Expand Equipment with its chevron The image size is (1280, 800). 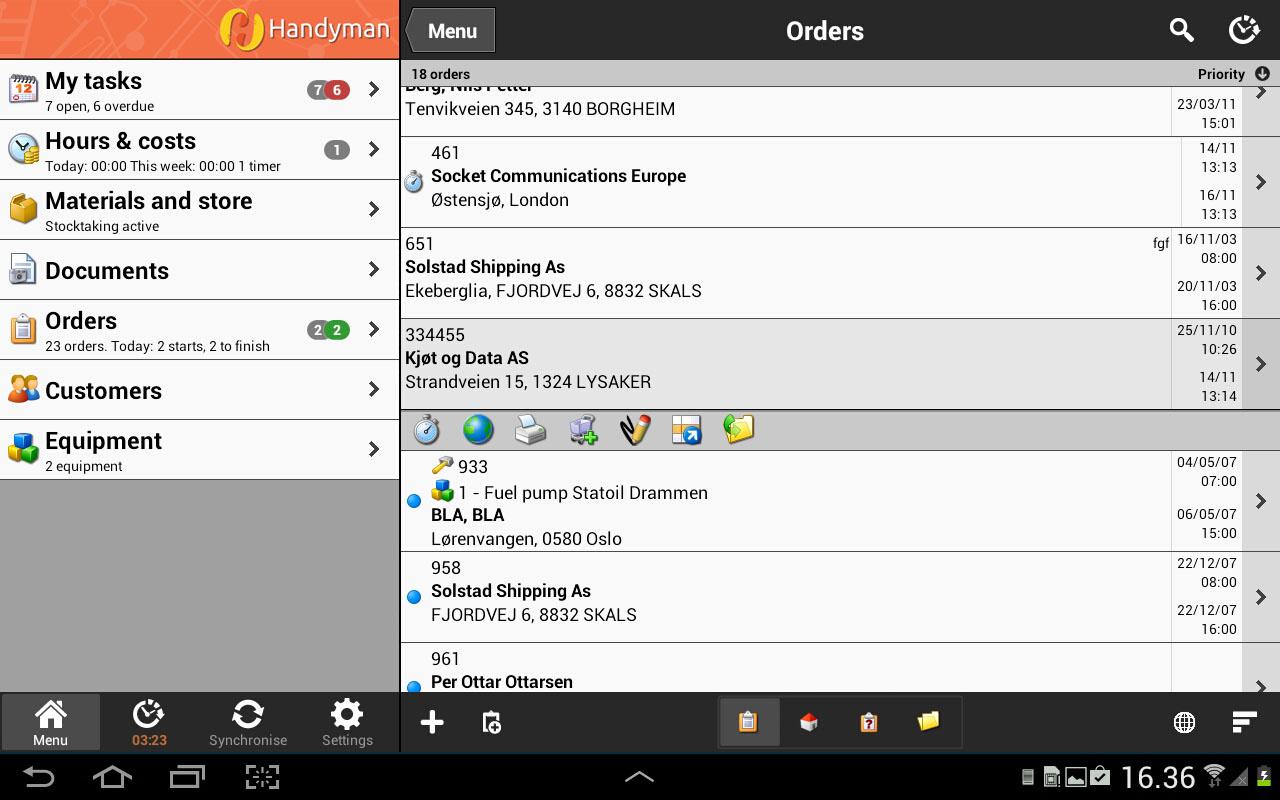tap(374, 449)
